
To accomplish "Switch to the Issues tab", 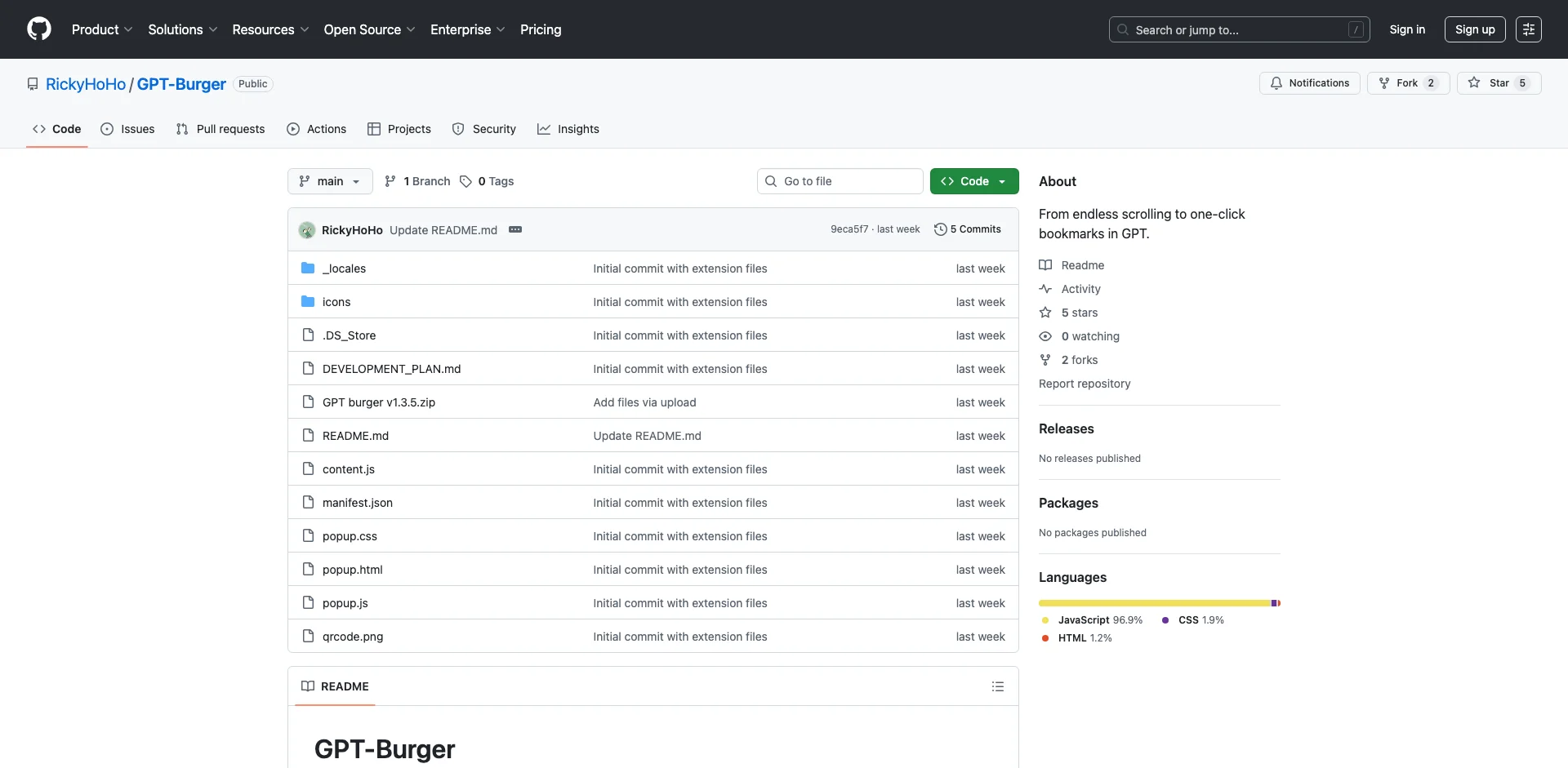I will pyautogui.click(x=127, y=129).
